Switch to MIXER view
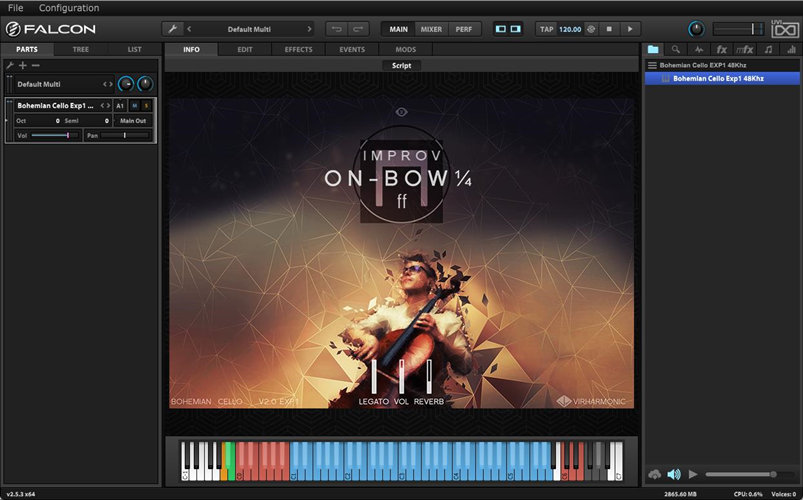Image resolution: width=803 pixels, height=500 pixels. (x=431, y=29)
